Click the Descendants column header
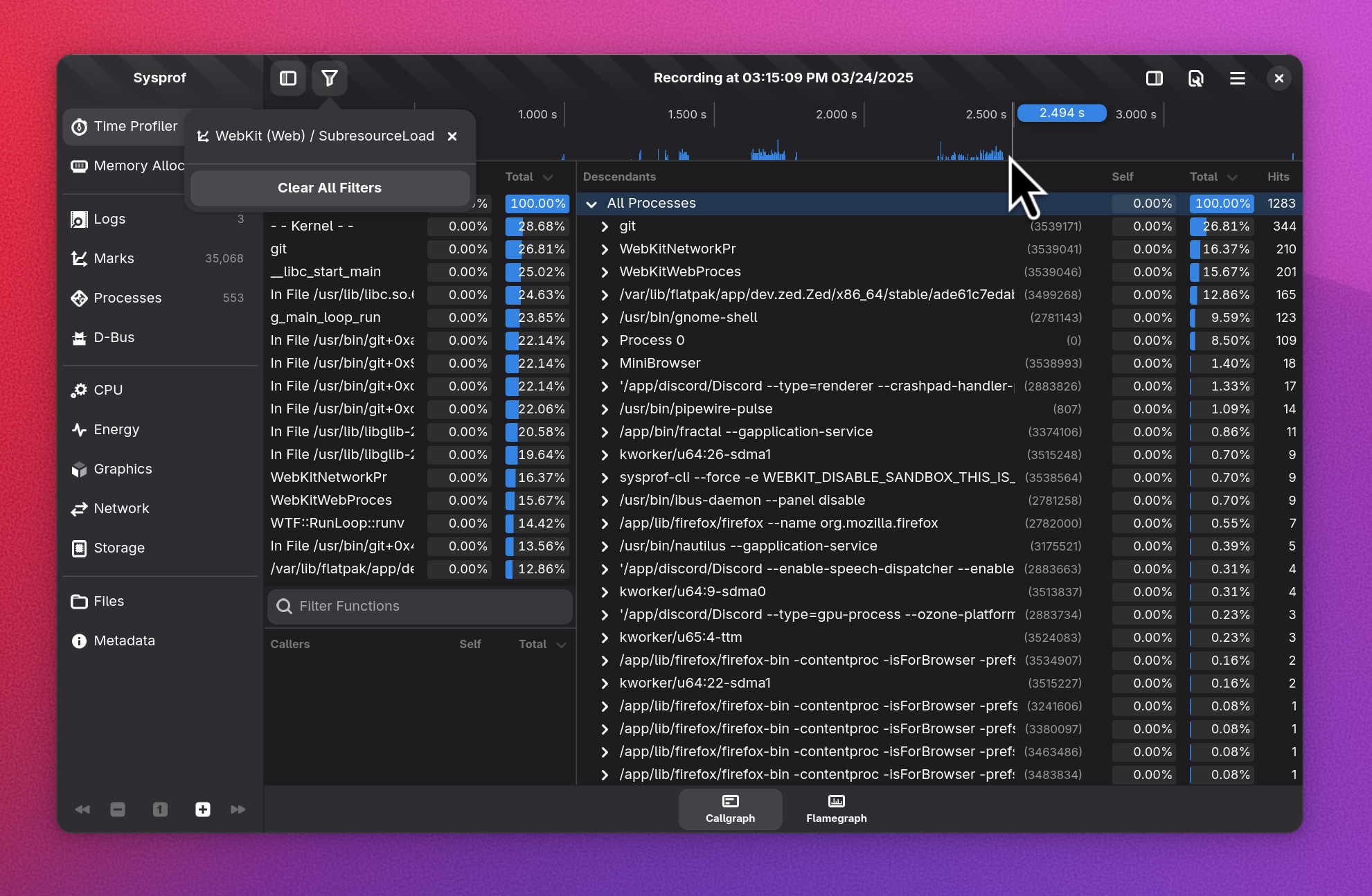Image resolution: width=1372 pixels, height=896 pixels. click(619, 177)
